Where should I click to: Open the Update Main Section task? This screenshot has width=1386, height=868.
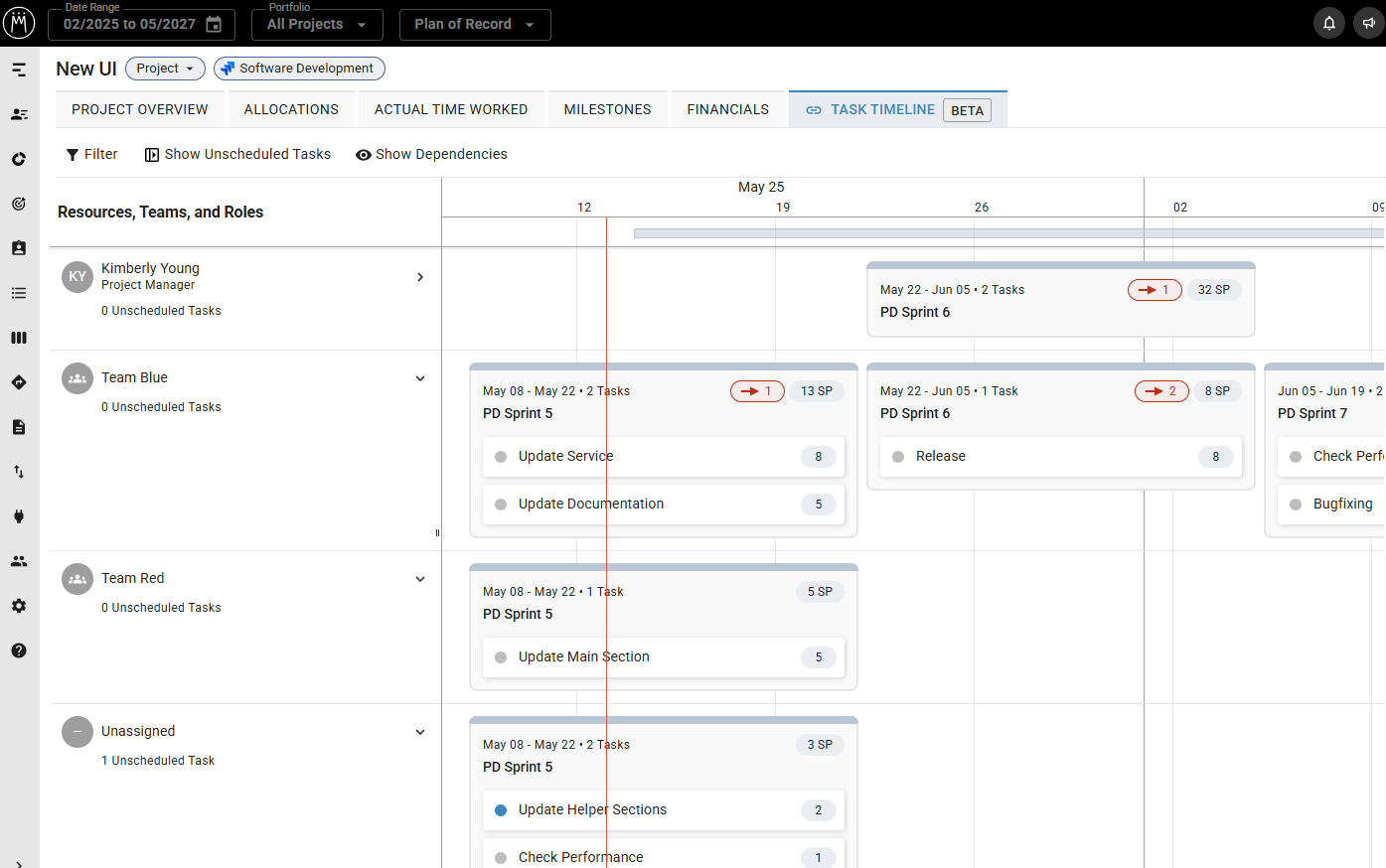[x=664, y=657]
